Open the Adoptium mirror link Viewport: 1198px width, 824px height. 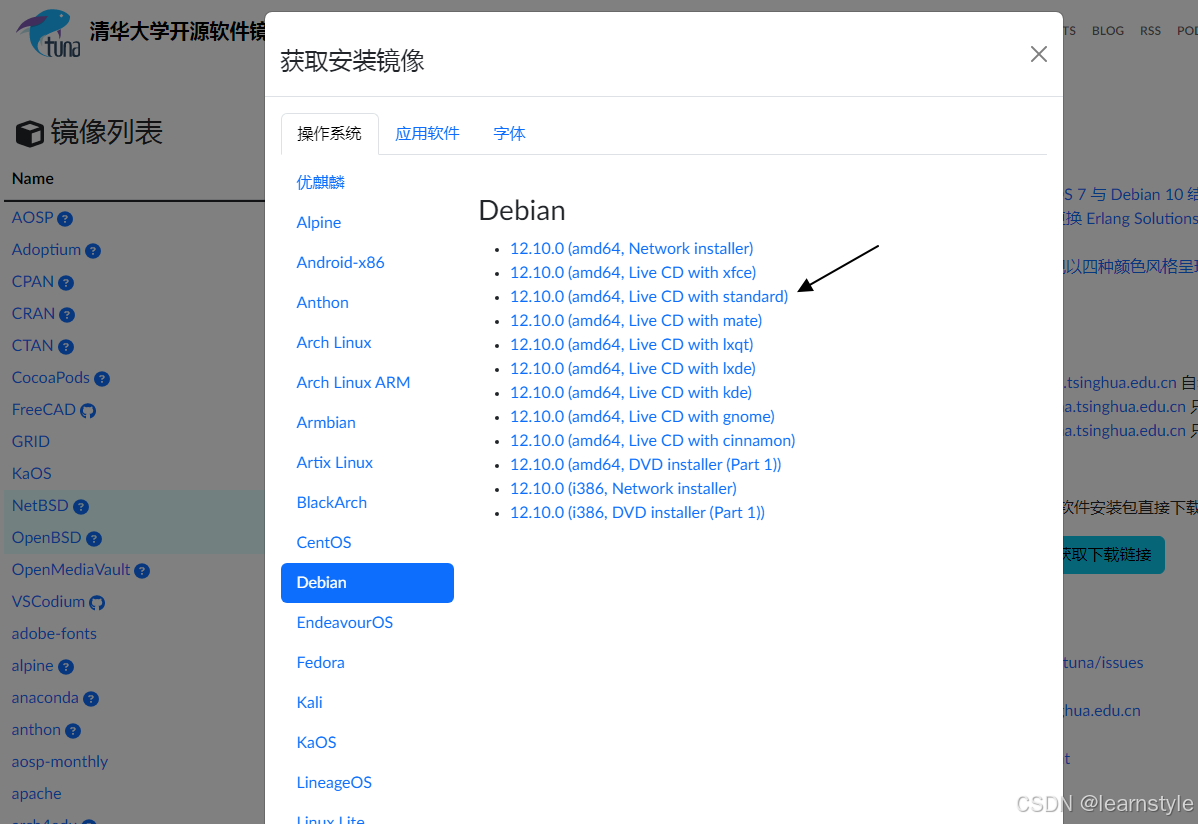[46, 250]
